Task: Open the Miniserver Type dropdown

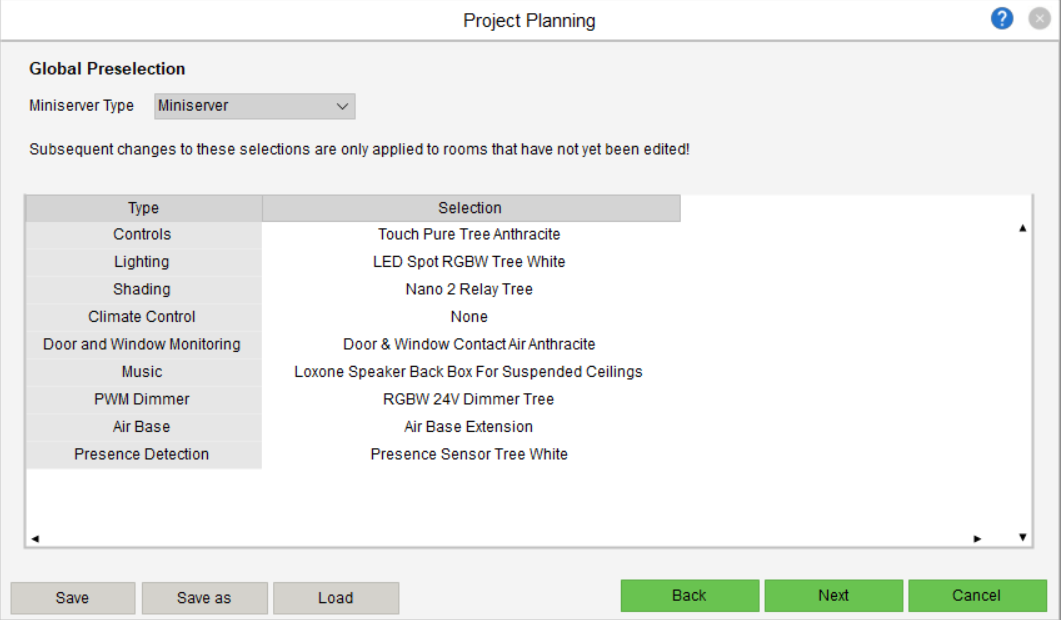Action: (x=254, y=106)
